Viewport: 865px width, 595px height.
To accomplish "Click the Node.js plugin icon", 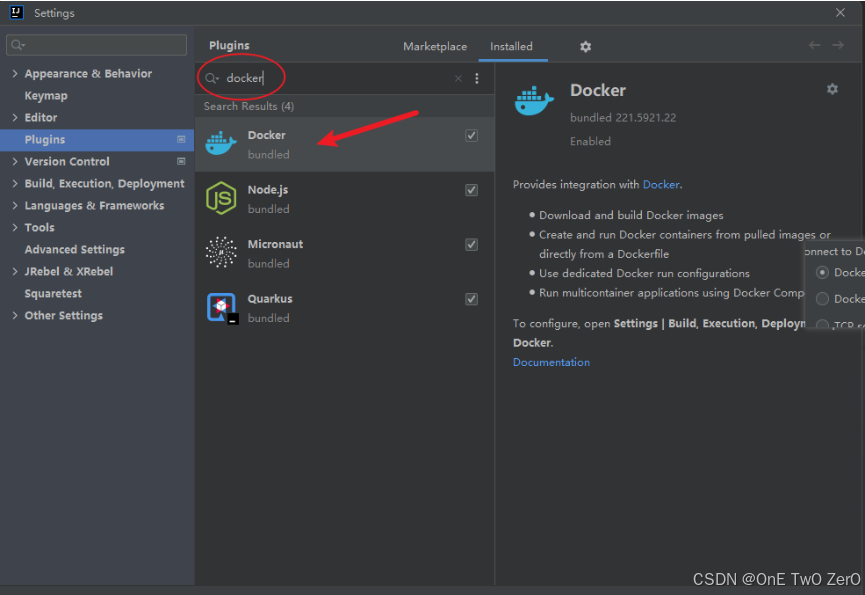I will pyautogui.click(x=221, y=198).
